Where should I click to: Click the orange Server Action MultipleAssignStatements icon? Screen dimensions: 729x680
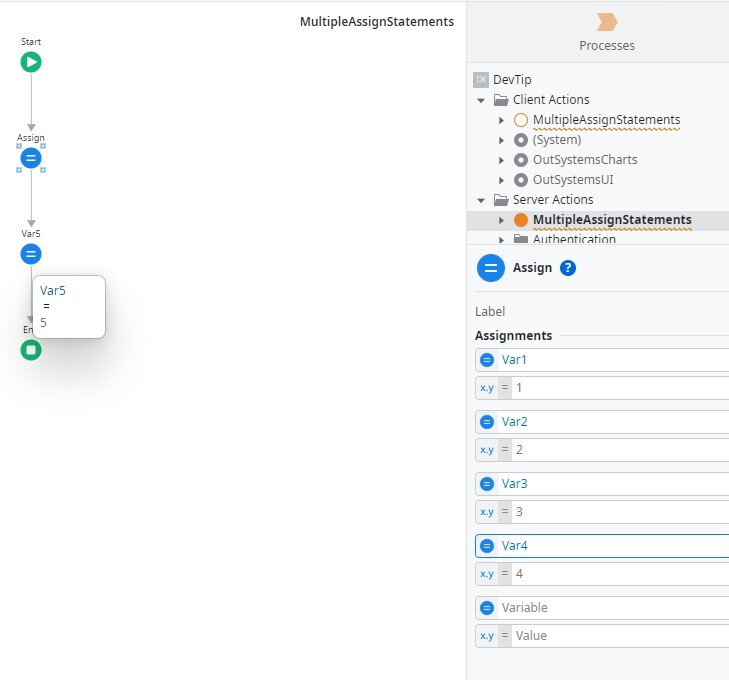tap(521, 220)
